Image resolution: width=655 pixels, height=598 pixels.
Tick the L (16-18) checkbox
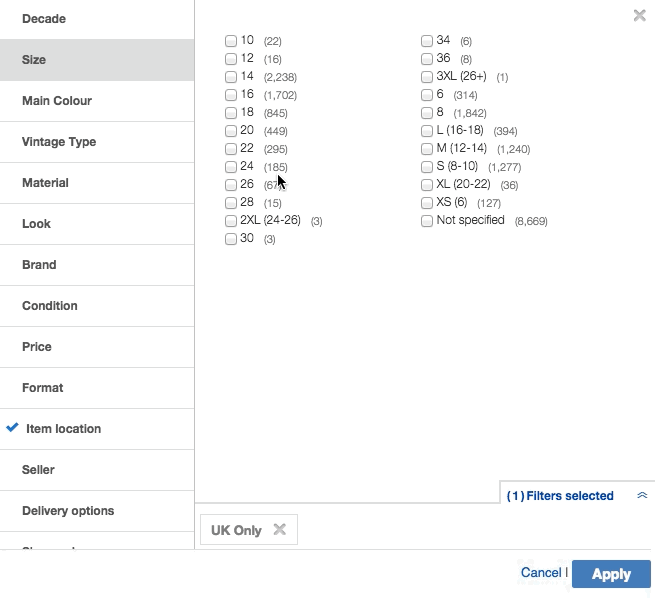(x=427, y=130)
